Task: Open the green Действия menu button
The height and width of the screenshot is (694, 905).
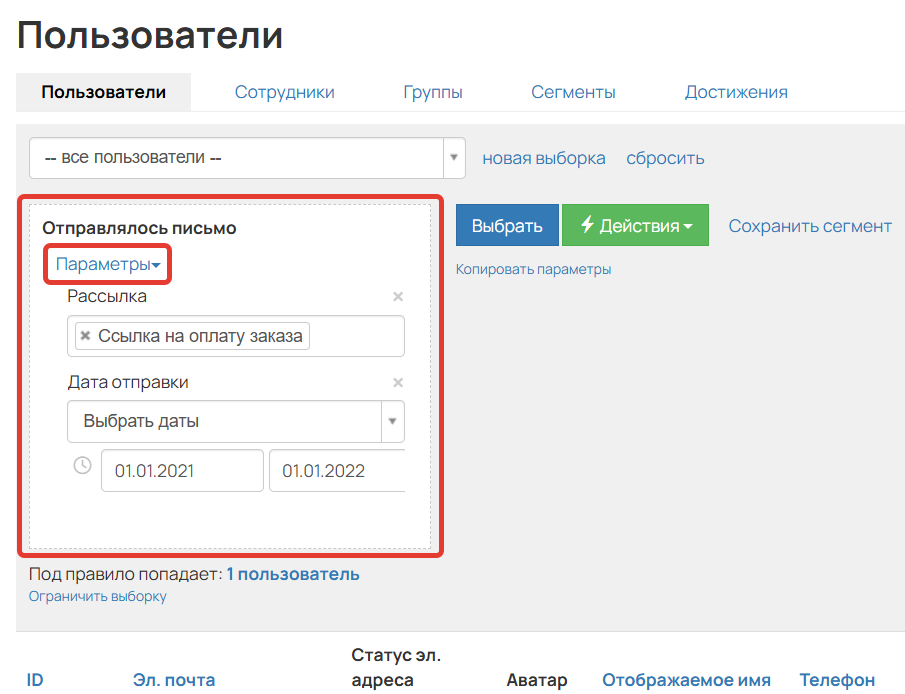Action: tap(635, 225)
